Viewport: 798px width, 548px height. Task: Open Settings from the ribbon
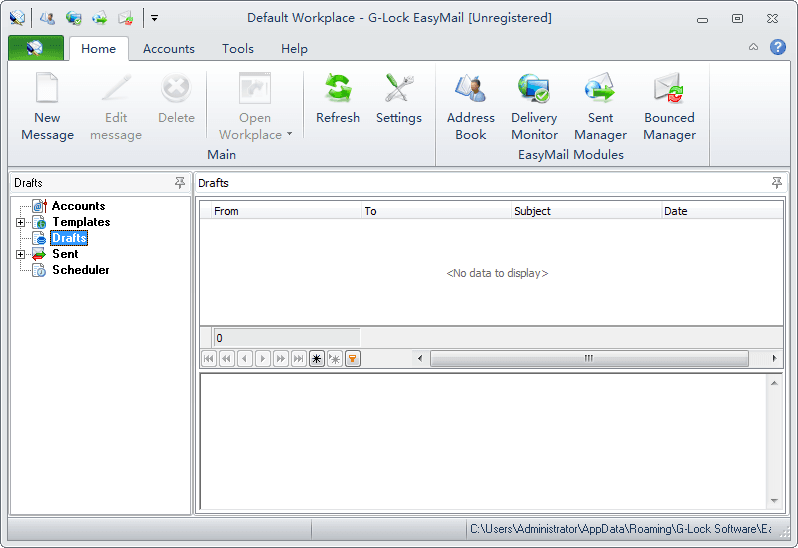point(398,99)
